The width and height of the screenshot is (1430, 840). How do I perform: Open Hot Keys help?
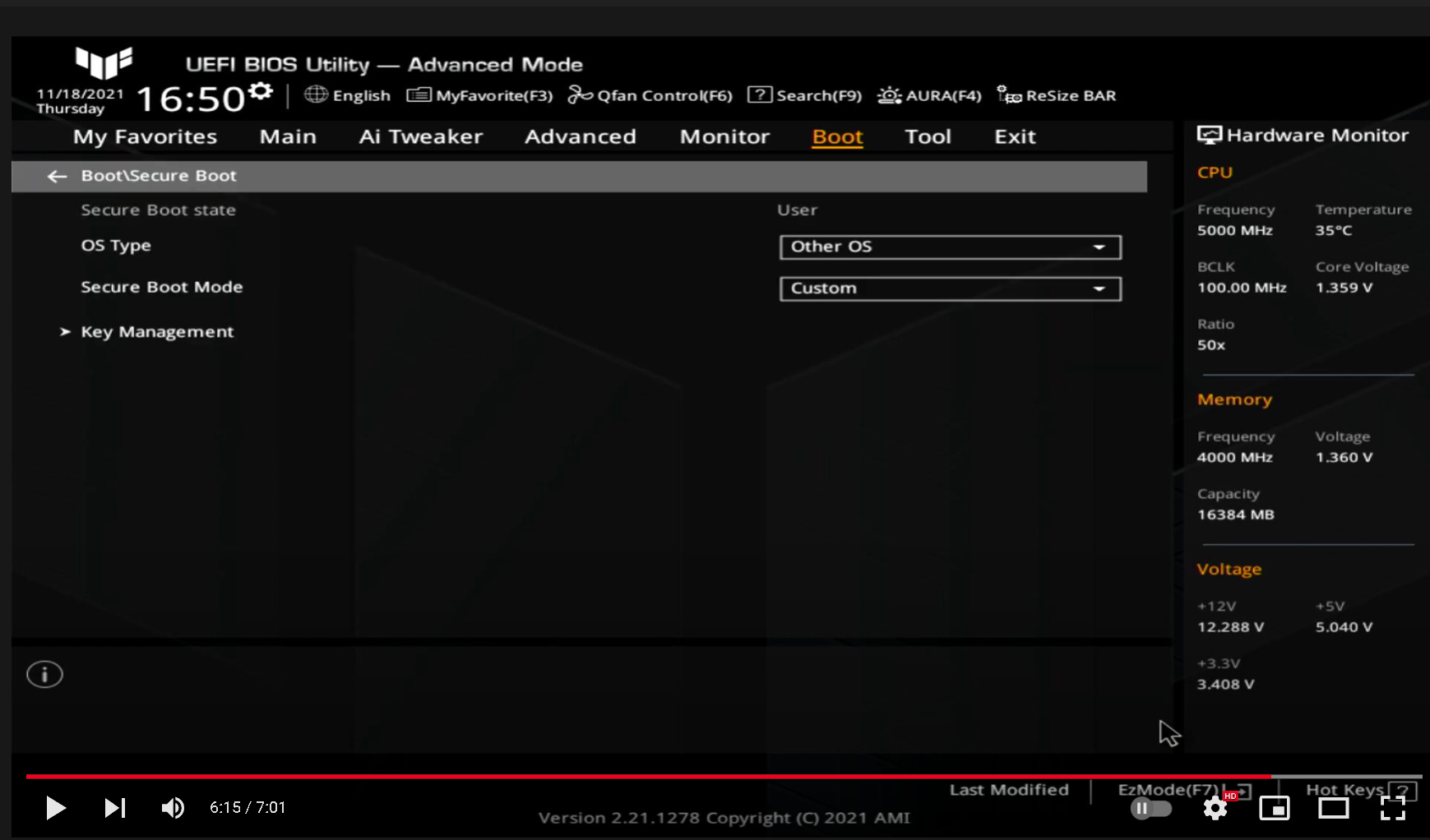(1362, 790)
